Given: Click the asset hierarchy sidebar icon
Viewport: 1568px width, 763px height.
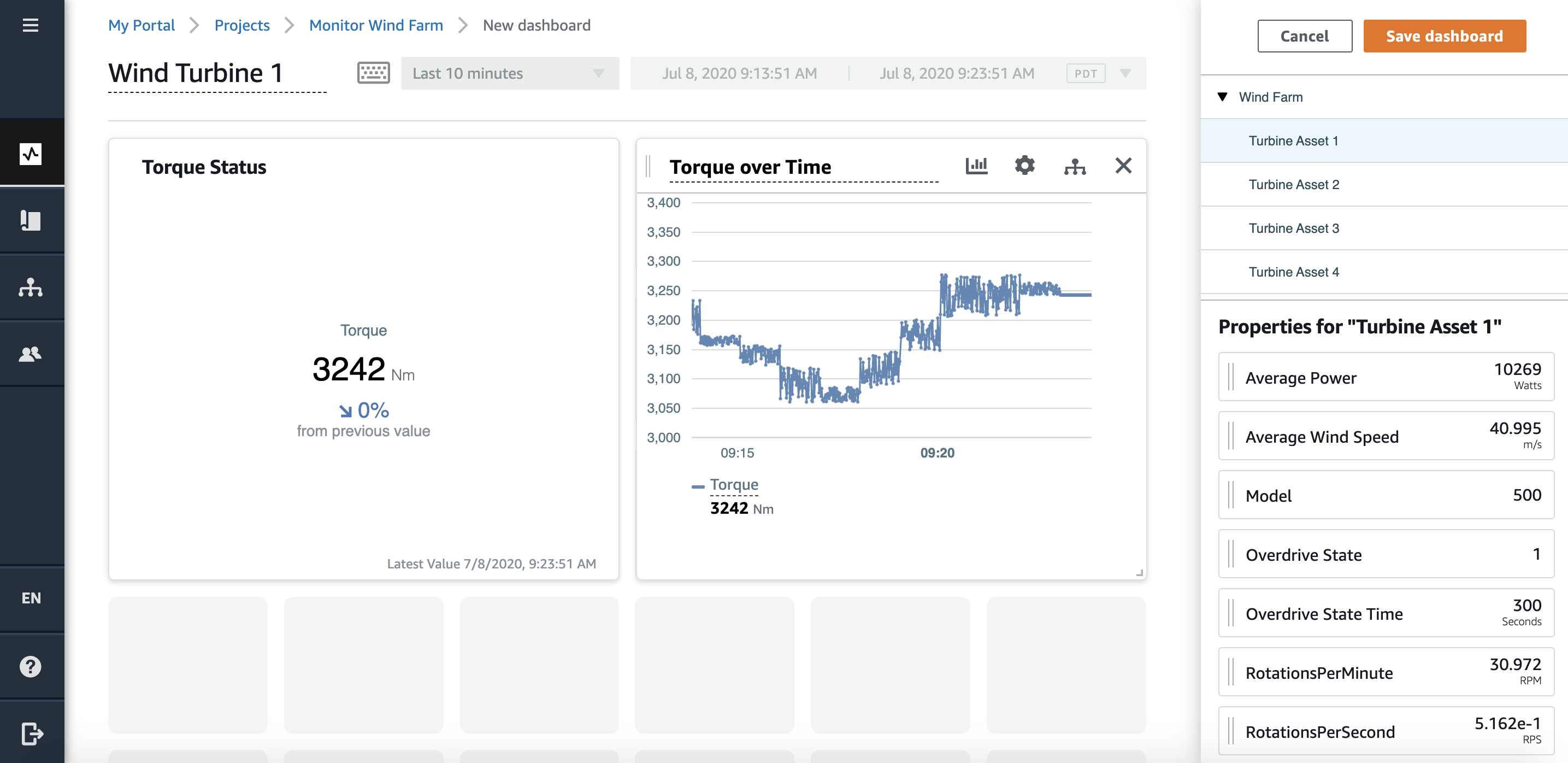Looking at the screenshot, I should pyautogui.click(x=31, y=287).
